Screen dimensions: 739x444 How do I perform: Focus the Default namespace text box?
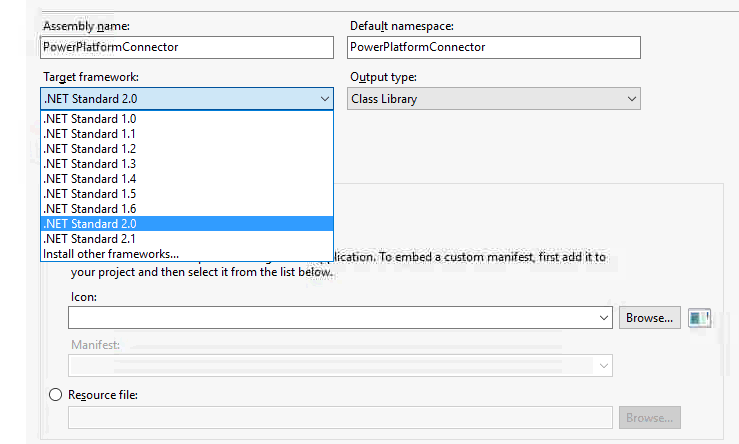coord(493,47)
